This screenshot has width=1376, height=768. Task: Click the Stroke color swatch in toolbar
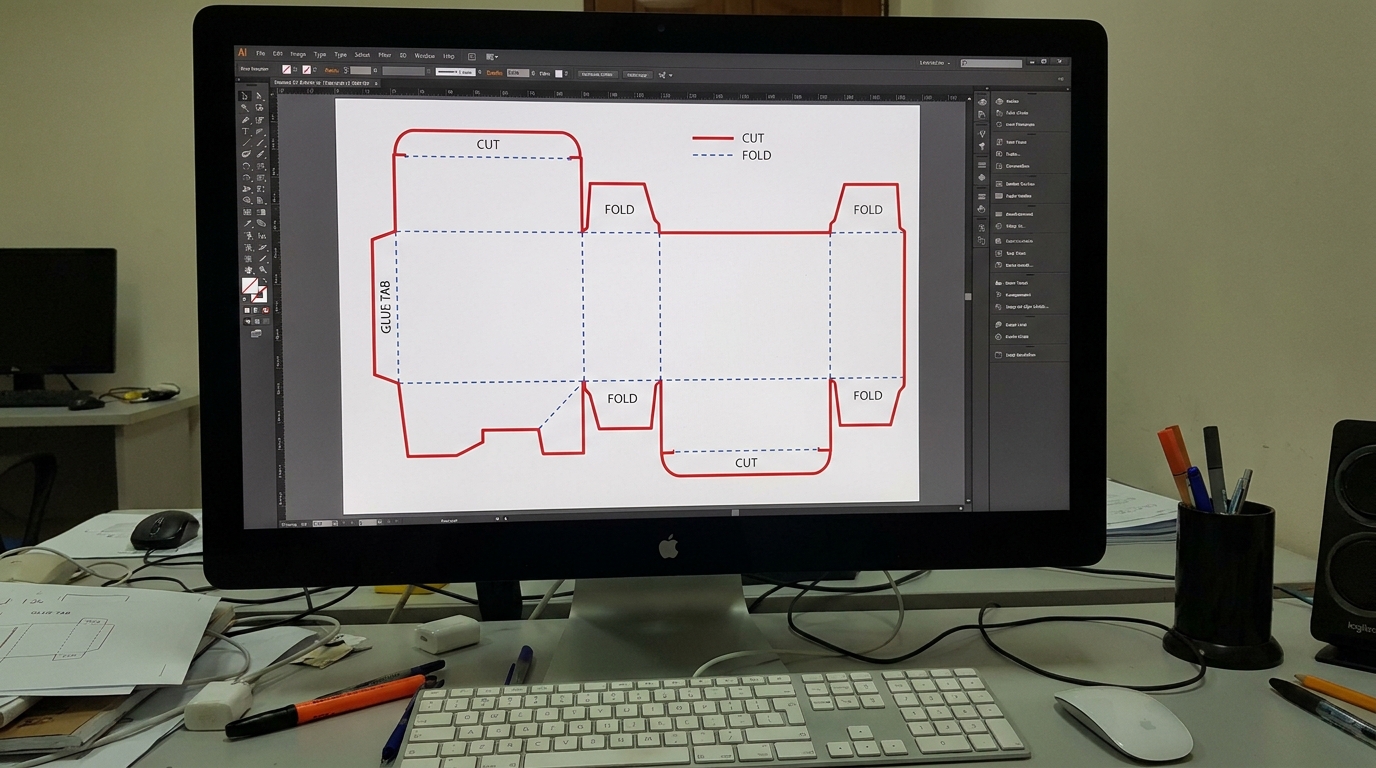click(260, 295)
